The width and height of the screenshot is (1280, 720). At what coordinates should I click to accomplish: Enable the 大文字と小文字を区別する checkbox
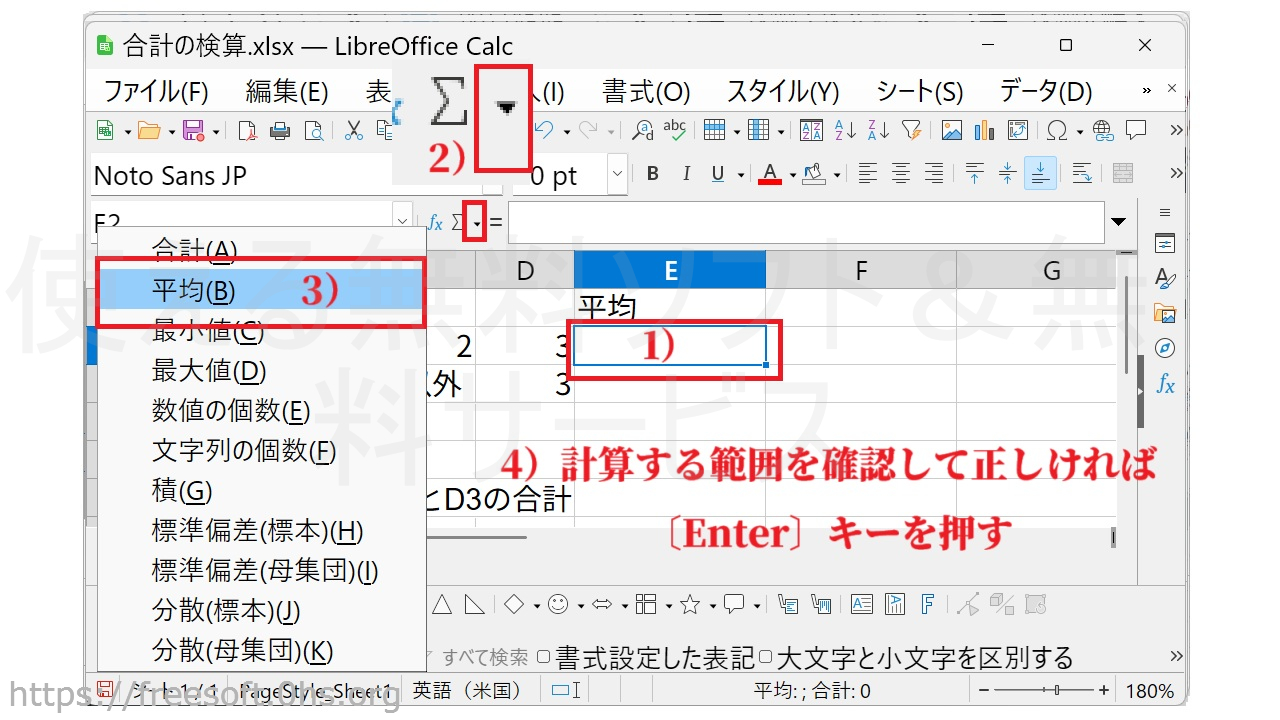point(765,657)
